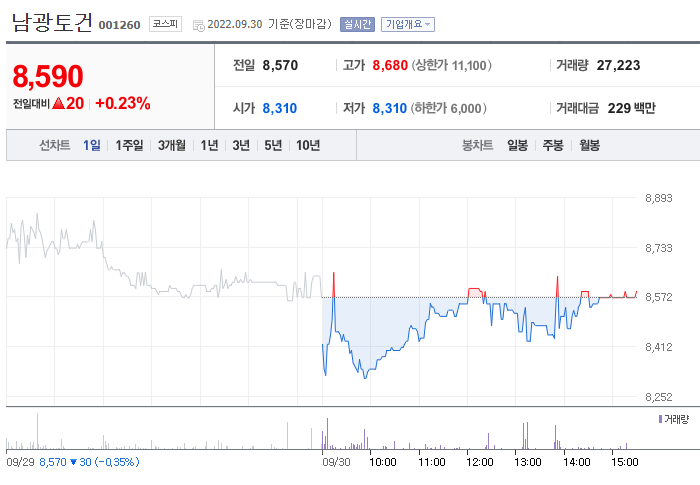Viewport: 700px width, 485px height.
Task: Click the 코스피 market badge
Action: point(165,24)
